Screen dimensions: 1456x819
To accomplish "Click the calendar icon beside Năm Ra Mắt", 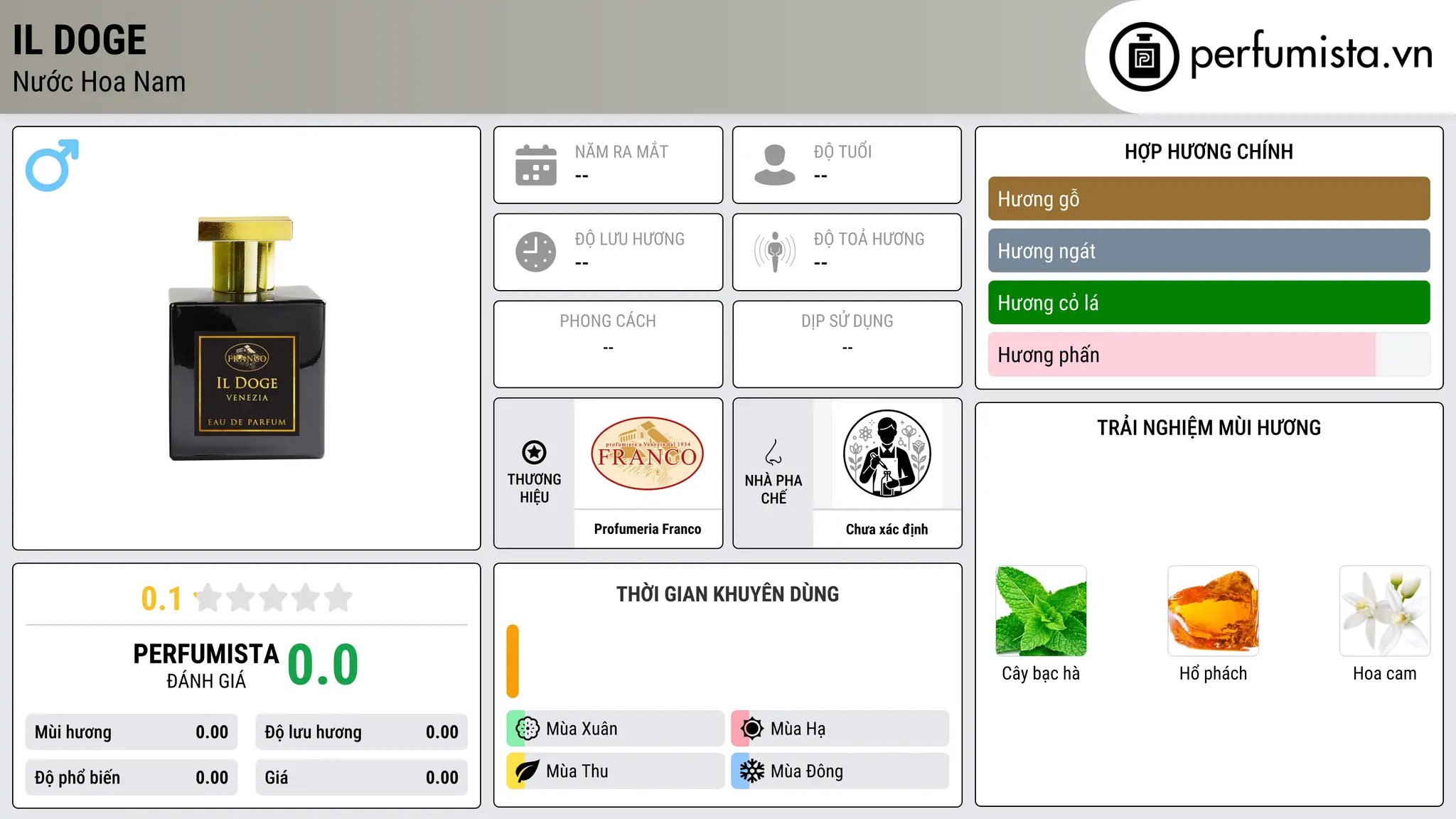I will (x=536, y=165).
